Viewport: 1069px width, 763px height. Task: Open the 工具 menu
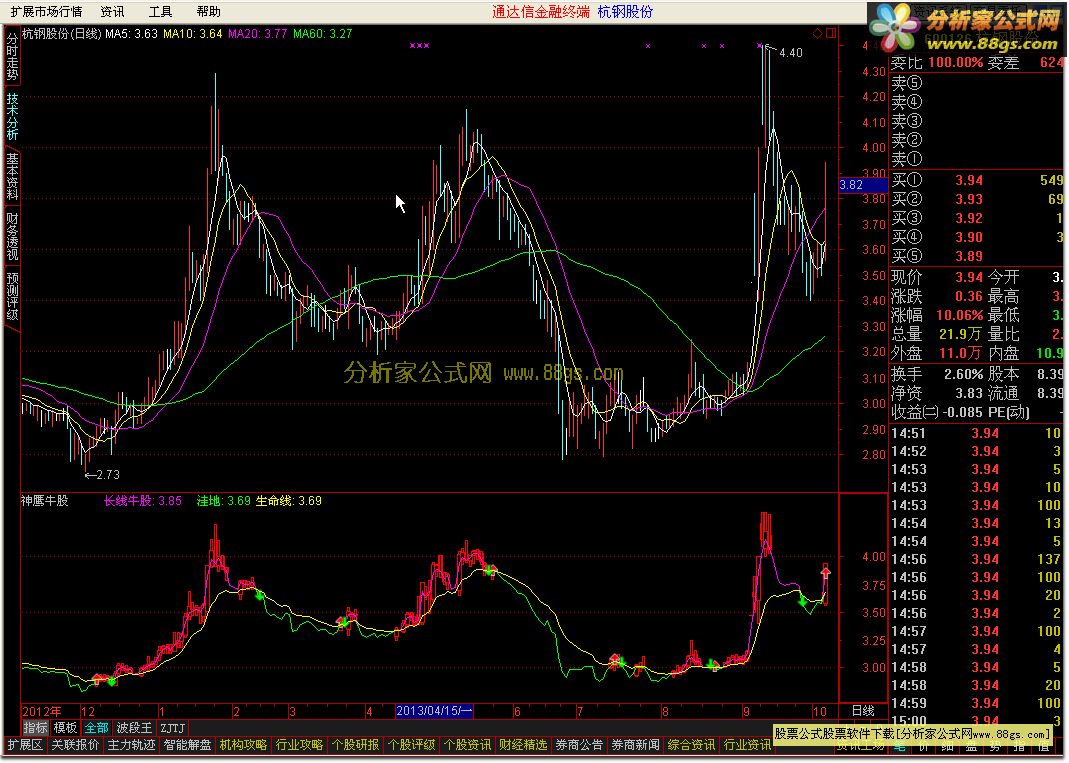click(160, 12)
